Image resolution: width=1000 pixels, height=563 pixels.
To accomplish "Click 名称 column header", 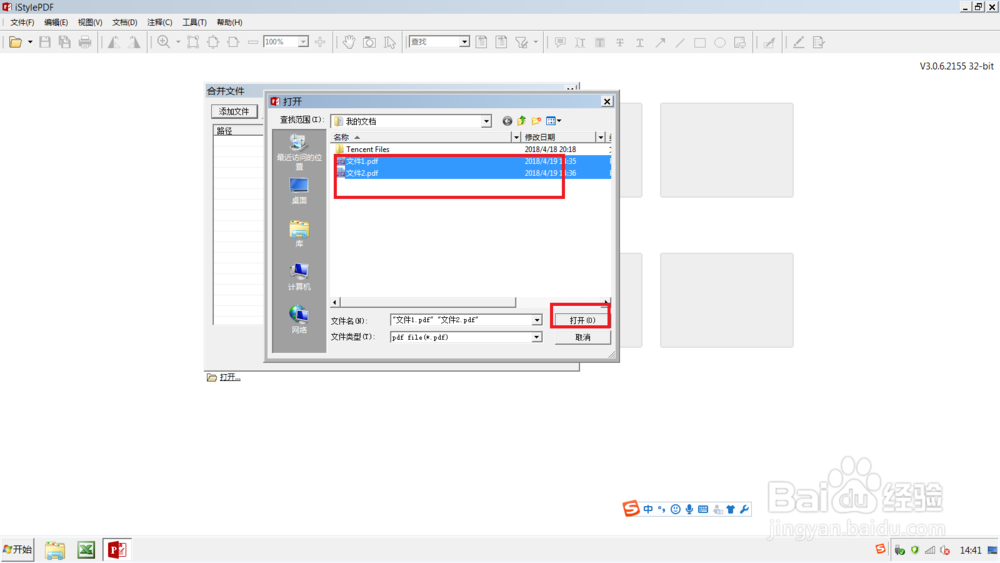I will pyautogui.click(x=421, y=137).
